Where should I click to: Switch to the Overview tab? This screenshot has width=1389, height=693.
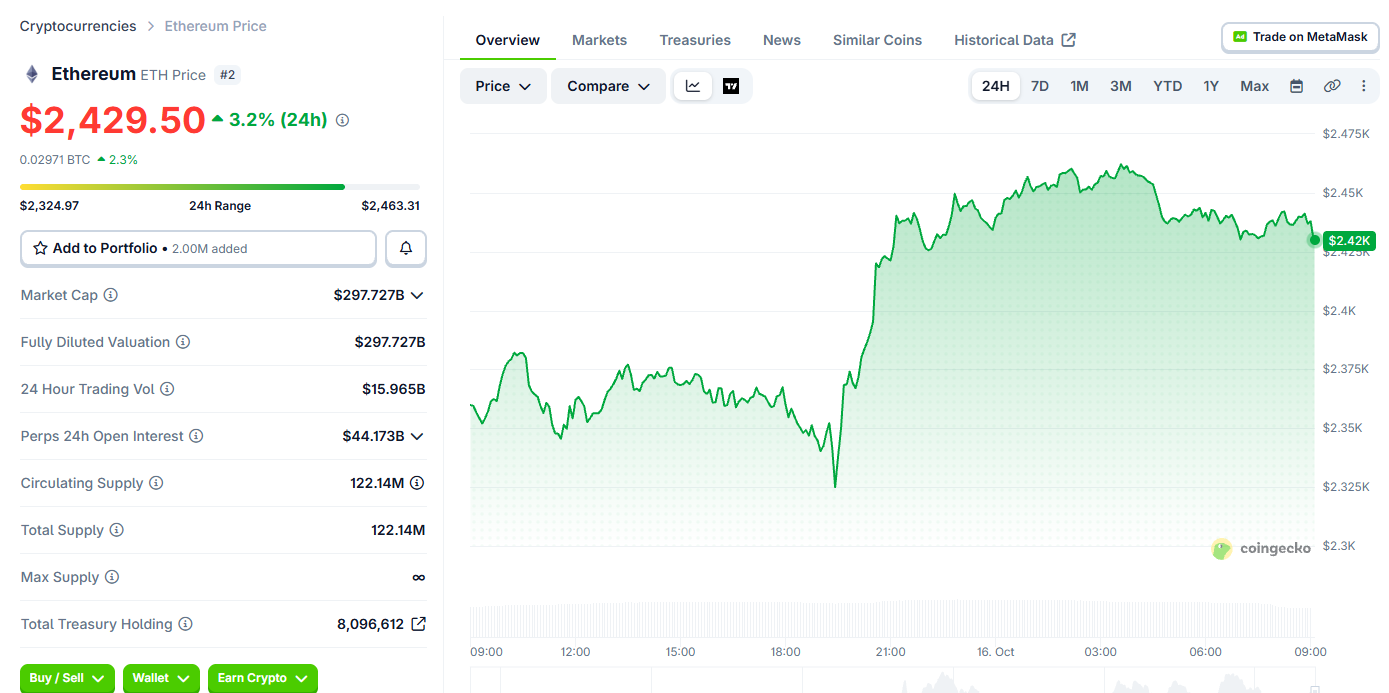coord(508,40)
